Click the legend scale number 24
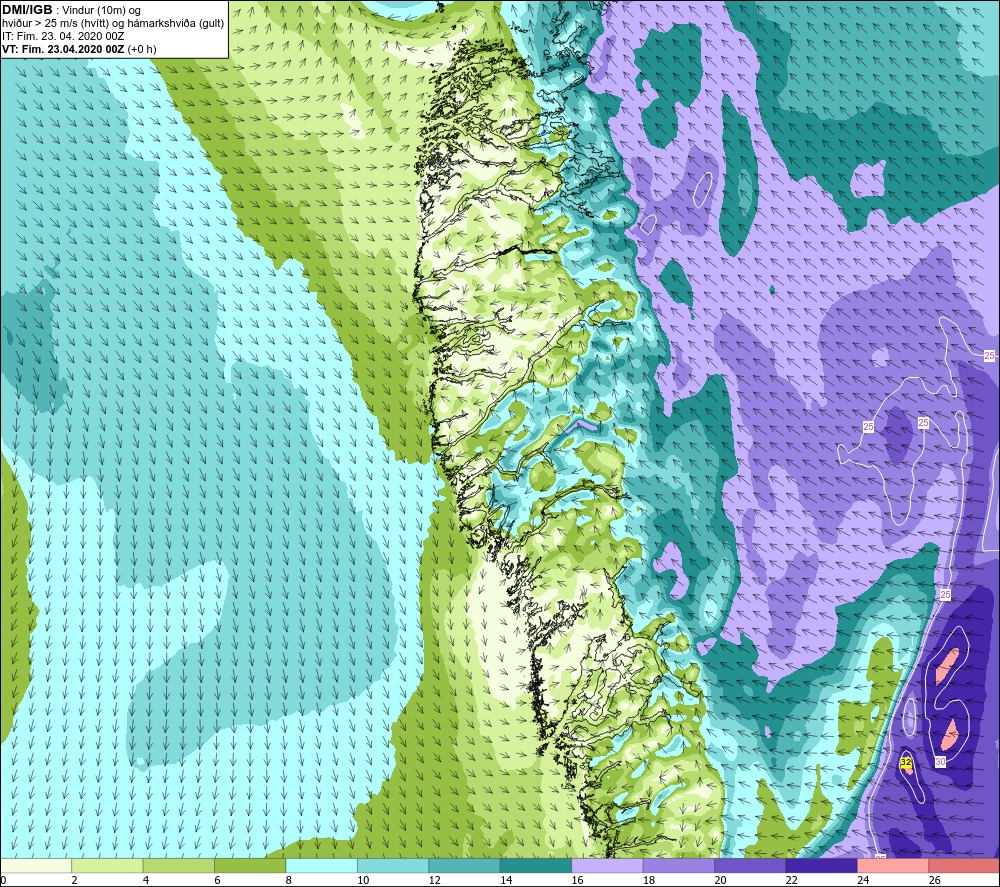Image resolution: width=1000 pixels, height=887 pixels. [x=863, y=880]
